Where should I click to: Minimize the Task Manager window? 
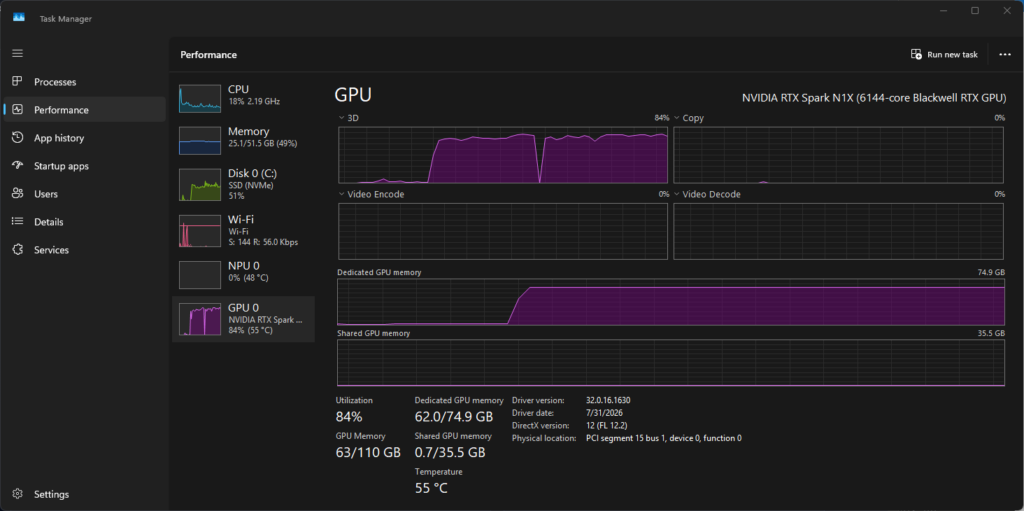click(x=944, y=10)
